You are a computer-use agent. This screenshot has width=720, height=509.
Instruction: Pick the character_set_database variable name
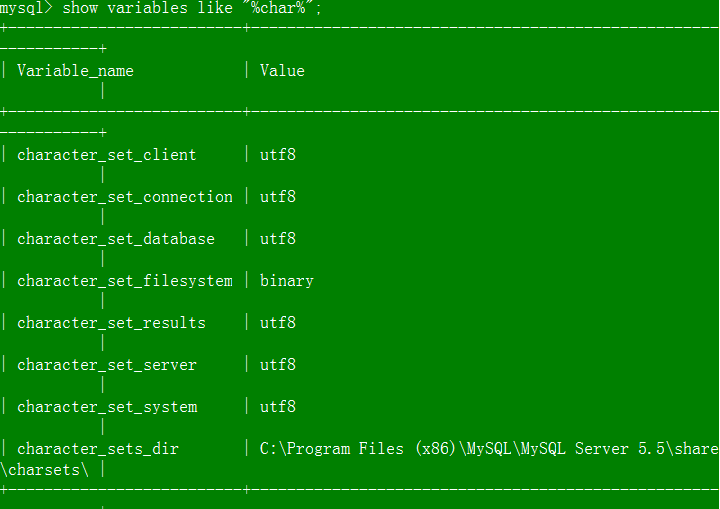116,239
